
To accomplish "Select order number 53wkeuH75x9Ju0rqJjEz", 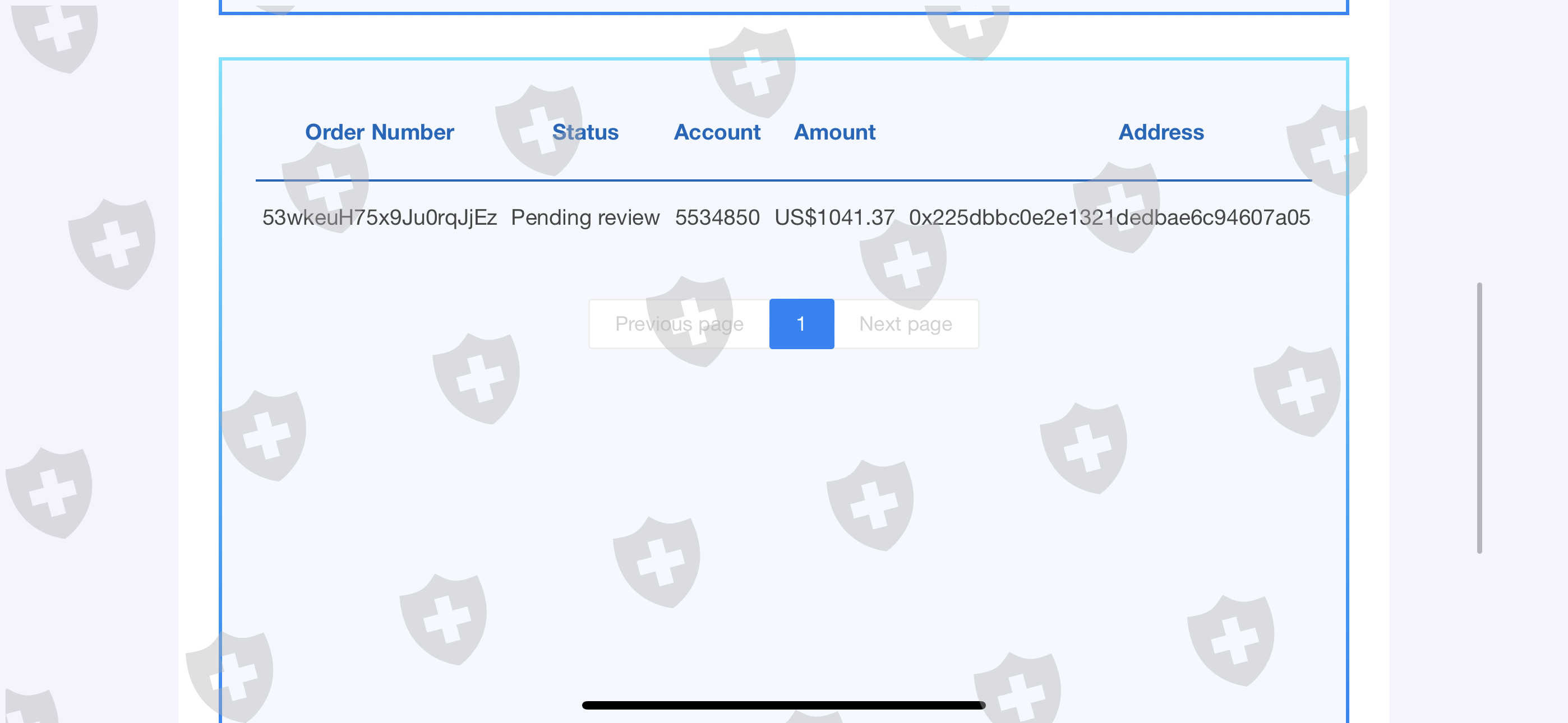I will 379,217.
